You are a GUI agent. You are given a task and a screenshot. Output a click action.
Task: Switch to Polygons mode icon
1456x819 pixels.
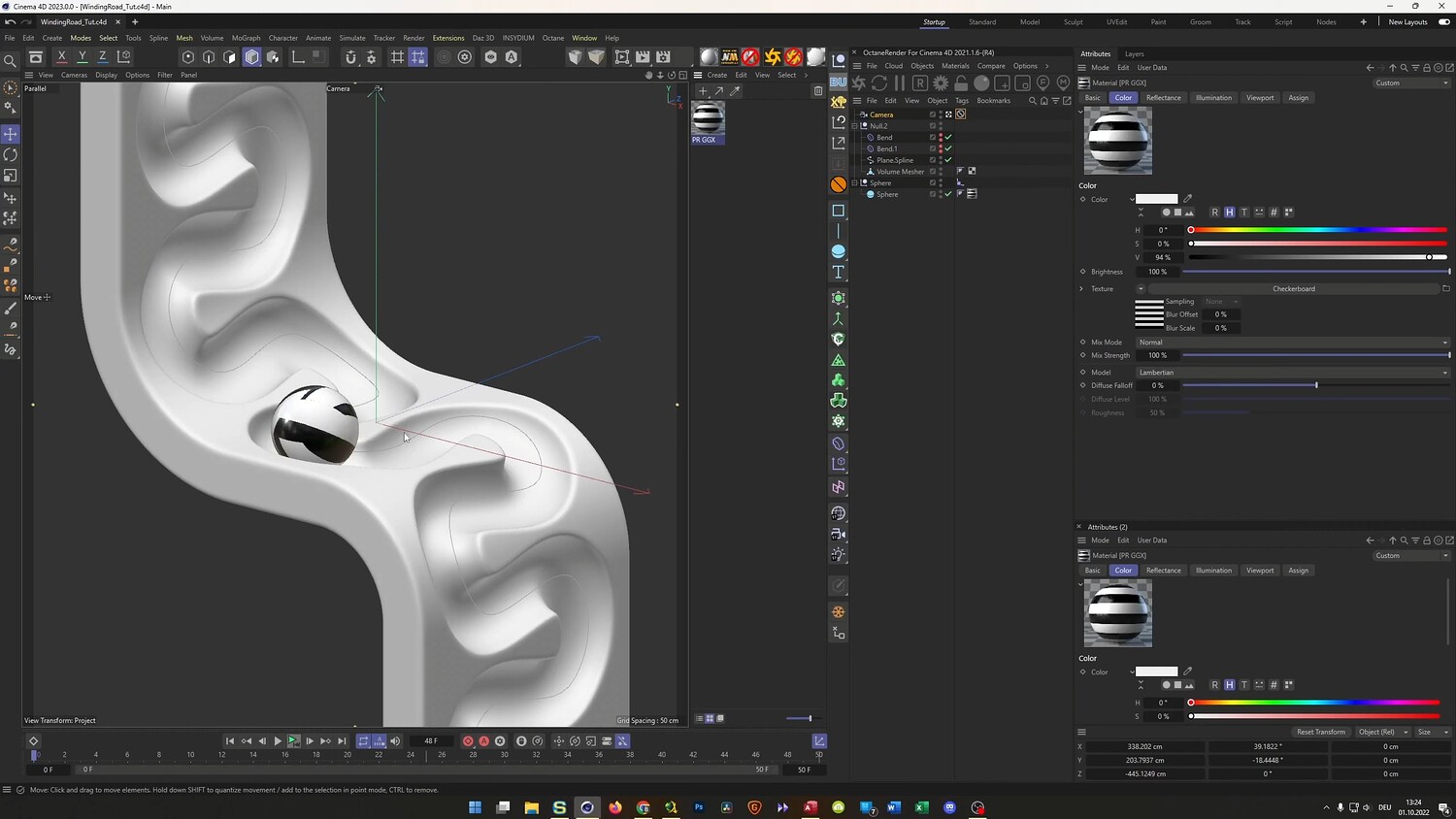point(229,57)
